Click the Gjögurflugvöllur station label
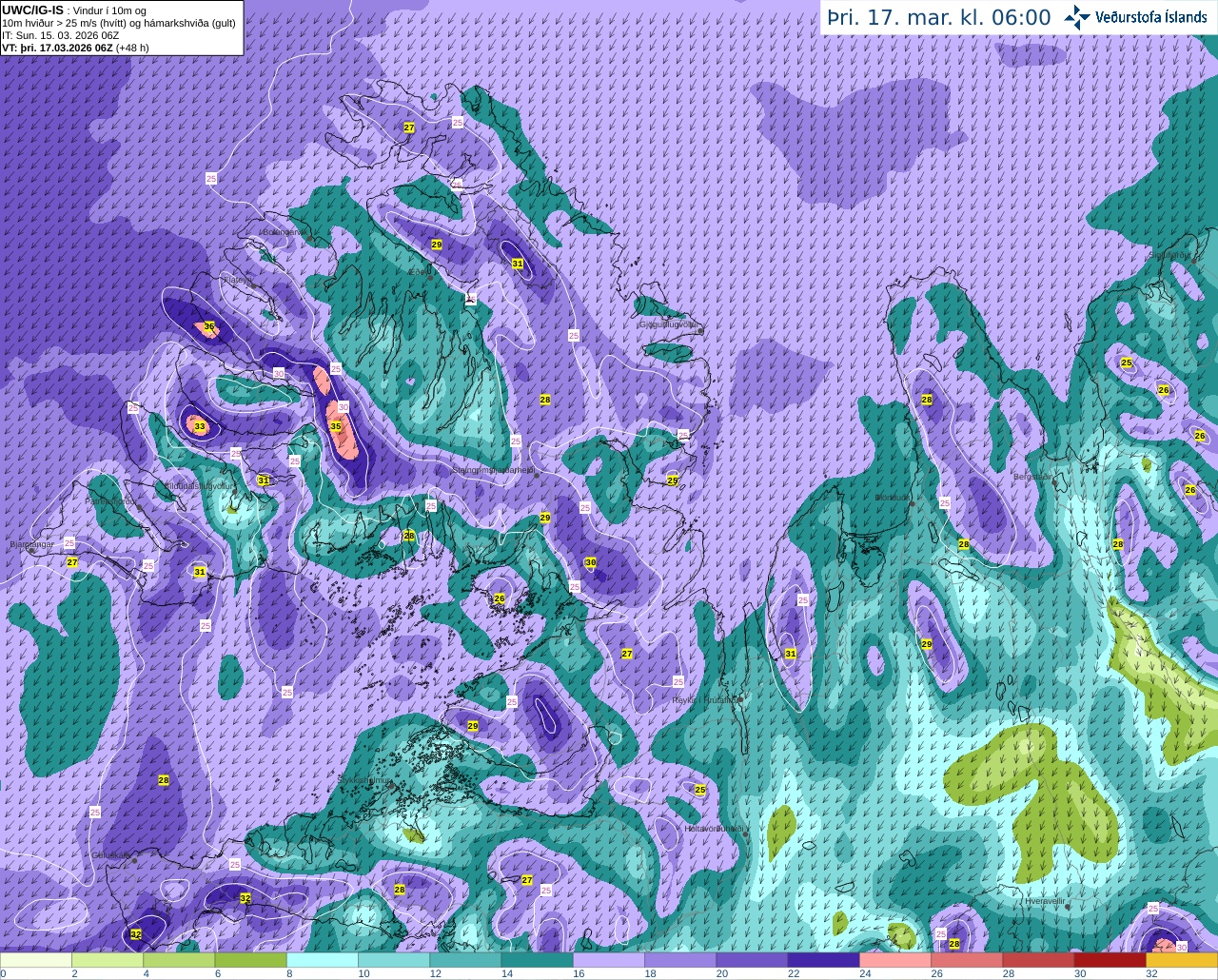 click(670, 324)
